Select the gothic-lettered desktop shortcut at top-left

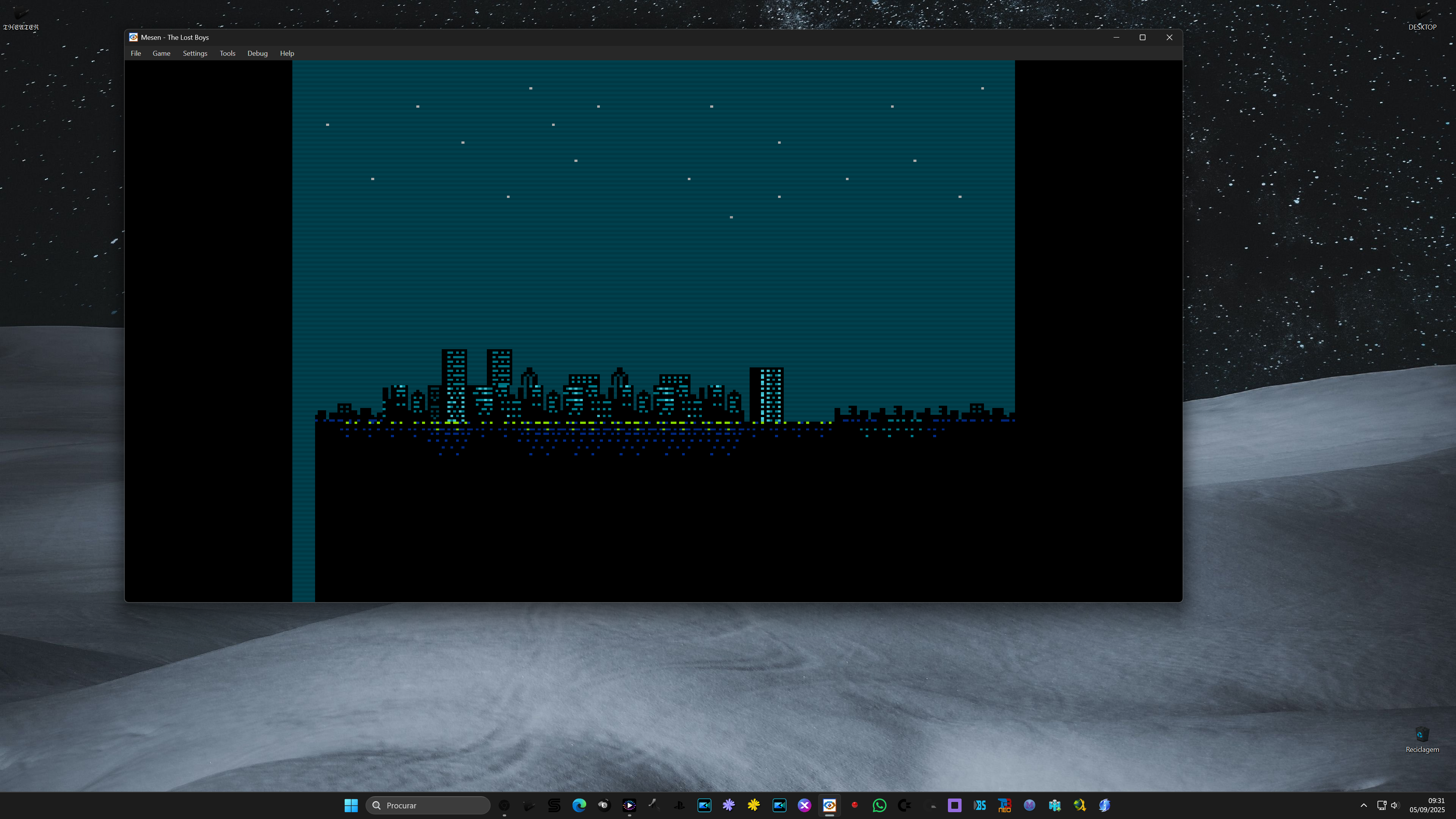click(x=21, y=19)
